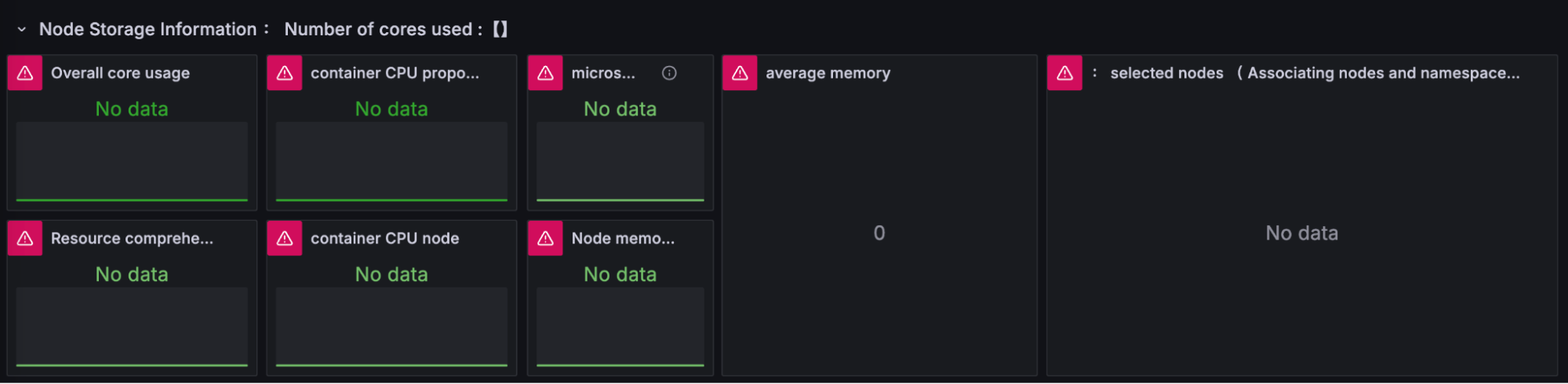This screenshot has width=1568, height=384.
Task: Click the Resource comprehensive panel title
Action: [132, 239]
